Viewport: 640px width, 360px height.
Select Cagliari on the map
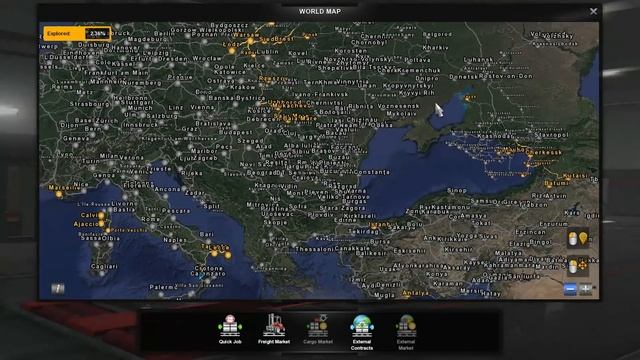pyautogui.click(x=104, y=266)
